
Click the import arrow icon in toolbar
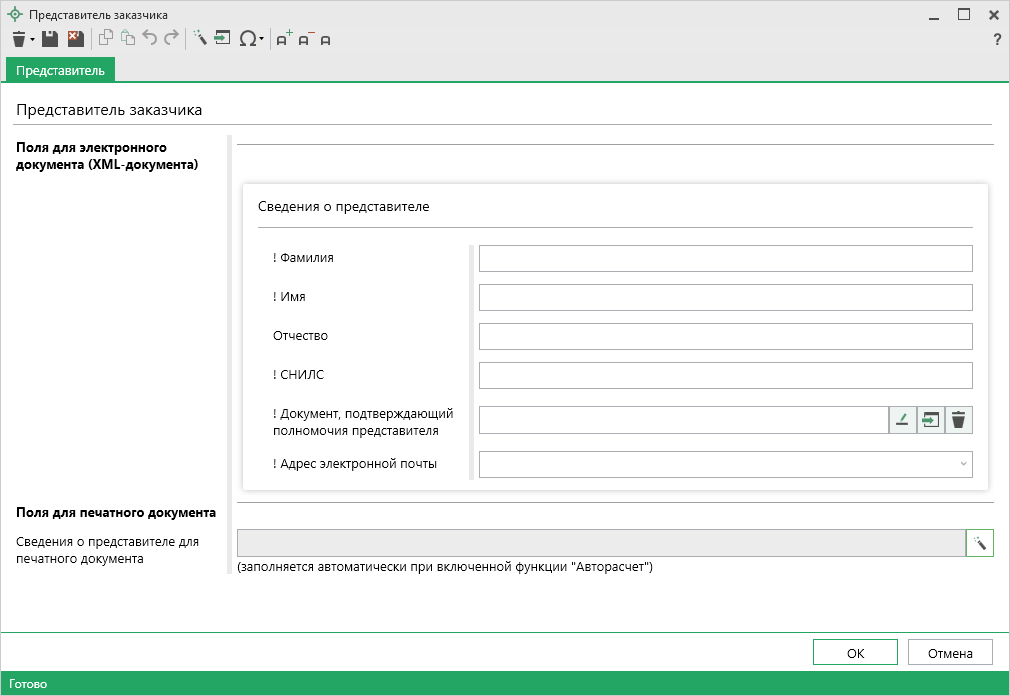pyautogui.click(x=222, y=39)
